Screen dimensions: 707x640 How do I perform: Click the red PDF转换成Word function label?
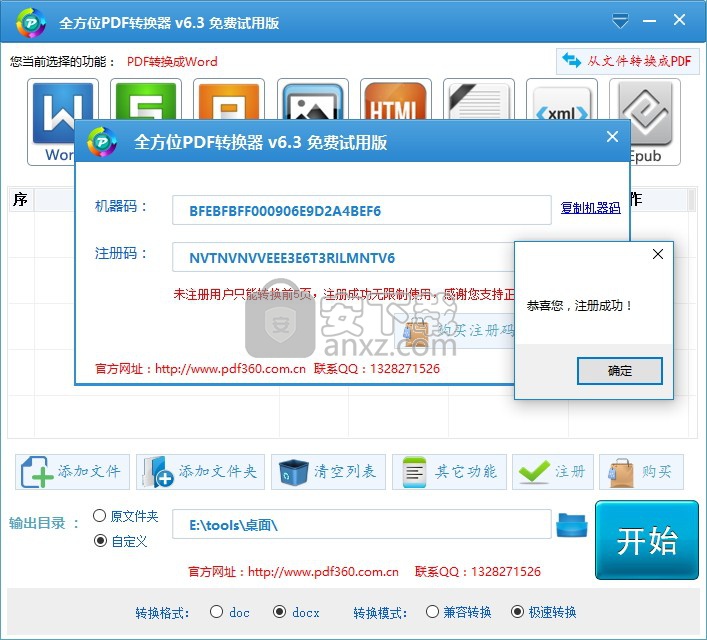click(x=172, y=61)
